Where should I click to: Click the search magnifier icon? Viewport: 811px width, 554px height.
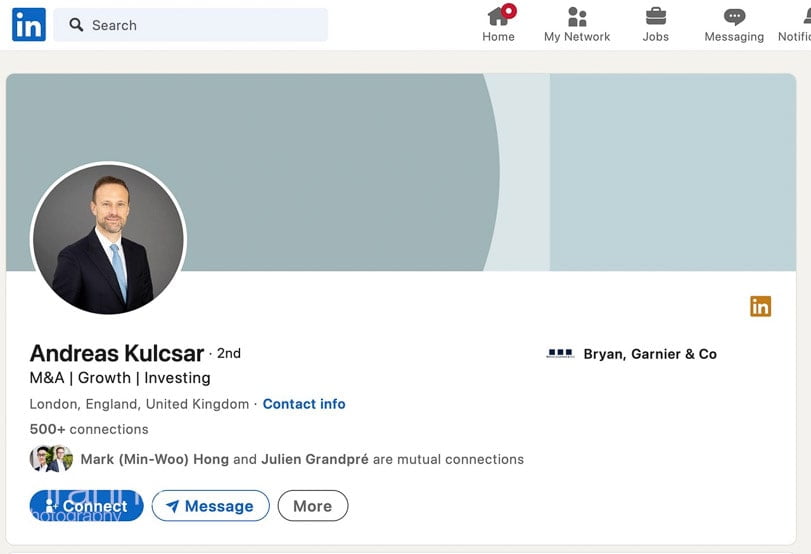tap(76, 25)
